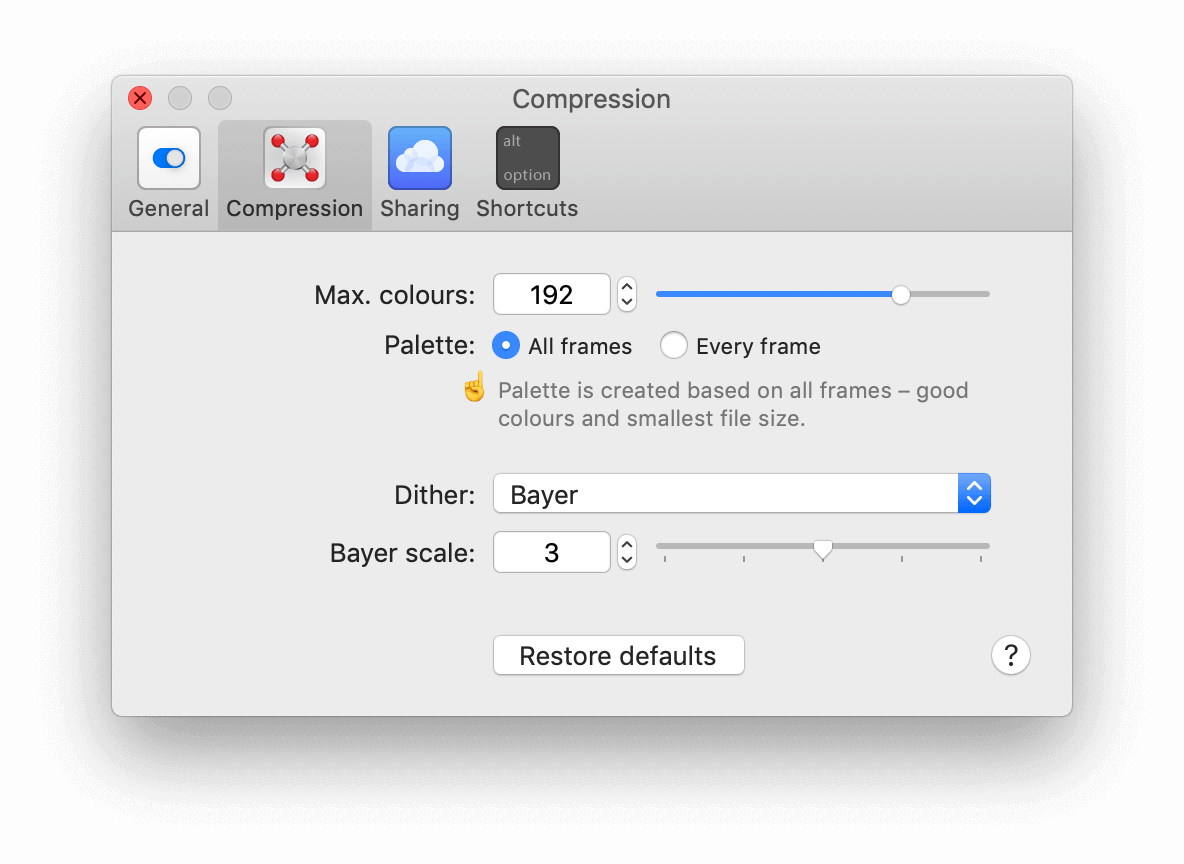Viewport: 1184px width, 864px height.
Task: Click the toggle-switch icon above General
Action: (x=168, y=157)
